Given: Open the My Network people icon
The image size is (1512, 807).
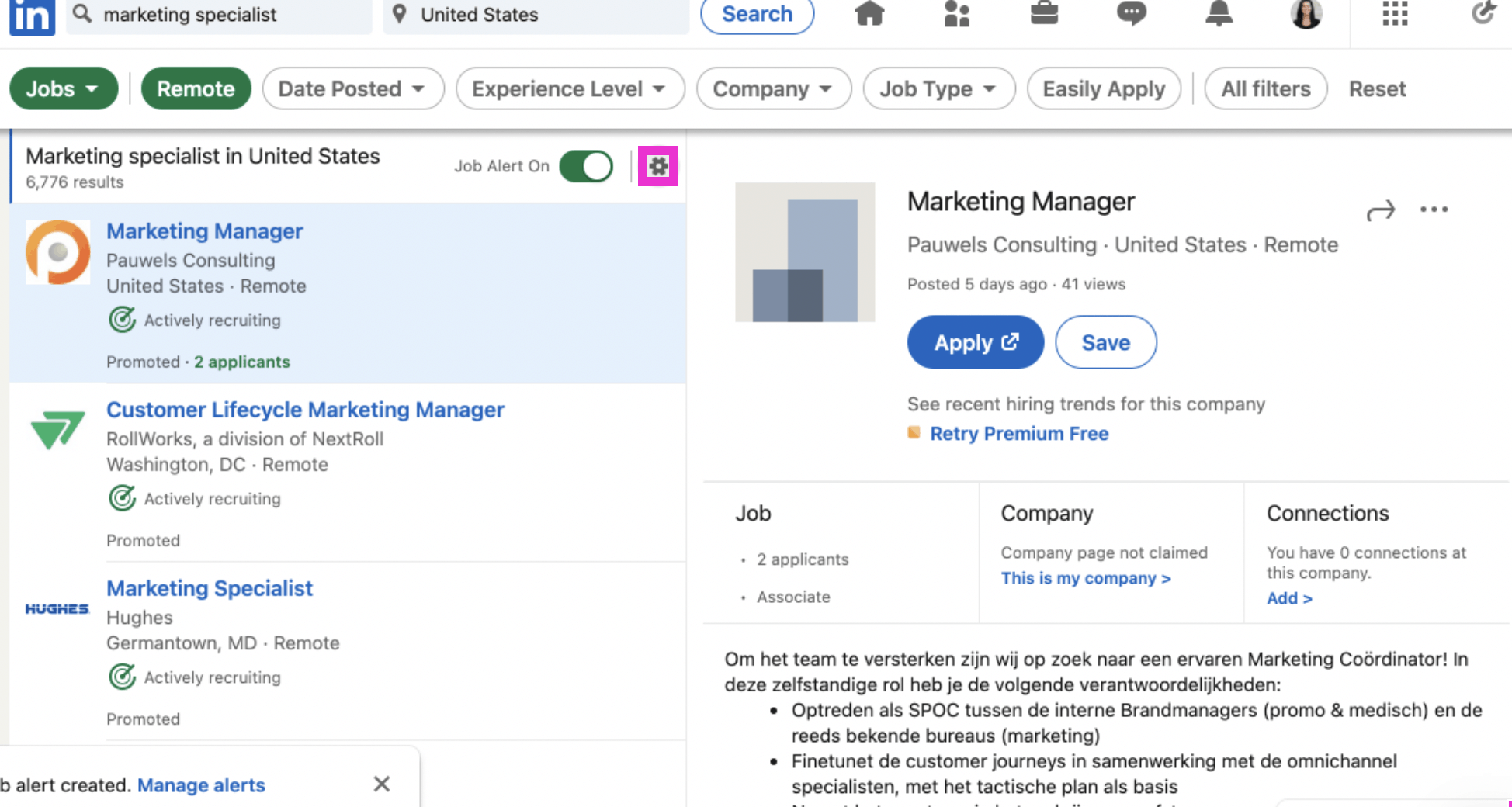Looking at the screenshot, I should [957, 14].
